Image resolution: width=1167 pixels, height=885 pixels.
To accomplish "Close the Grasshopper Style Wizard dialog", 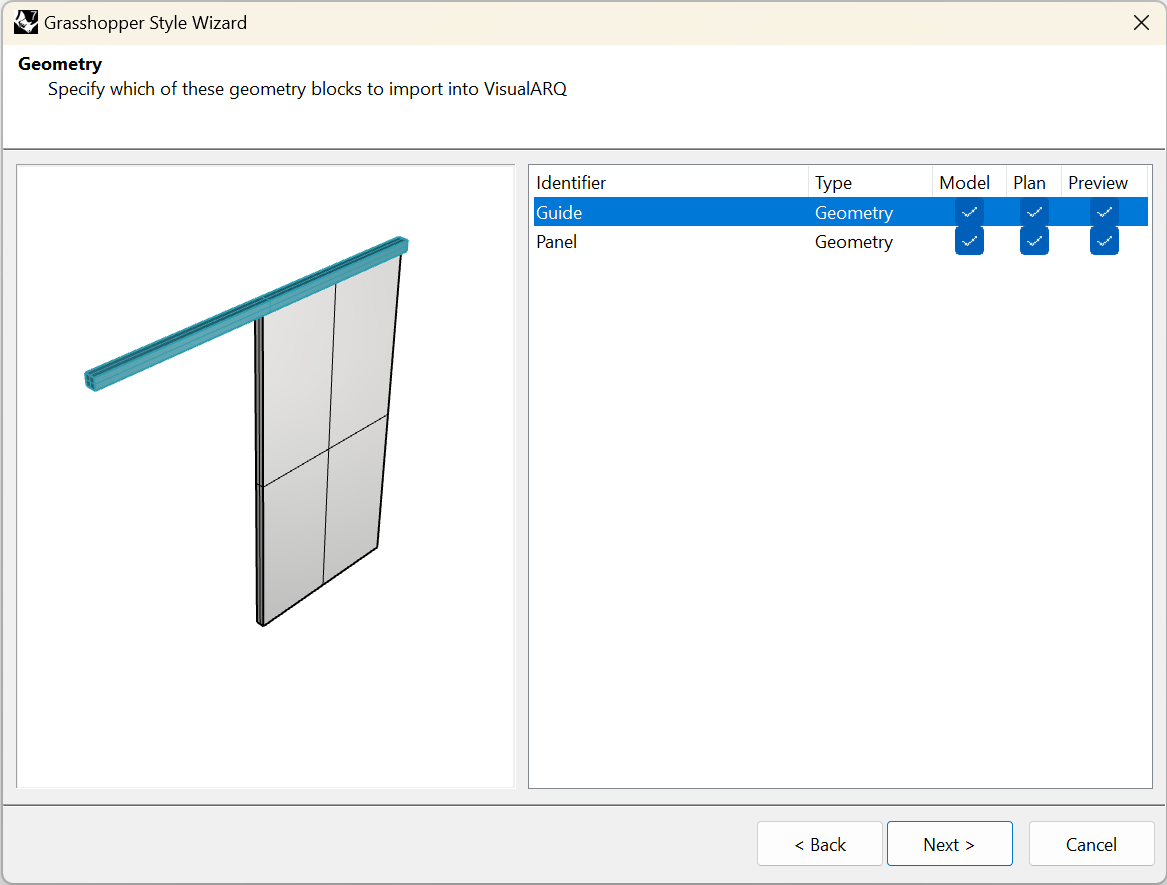I will click(x=1141, y=23).
